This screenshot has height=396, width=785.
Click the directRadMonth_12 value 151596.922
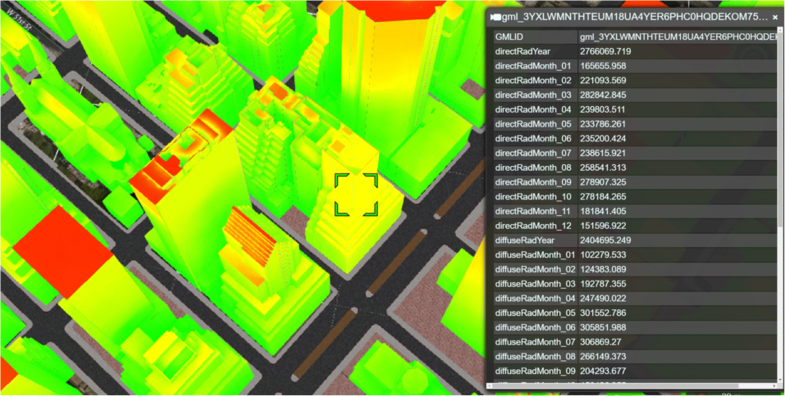tap(603, 226)
